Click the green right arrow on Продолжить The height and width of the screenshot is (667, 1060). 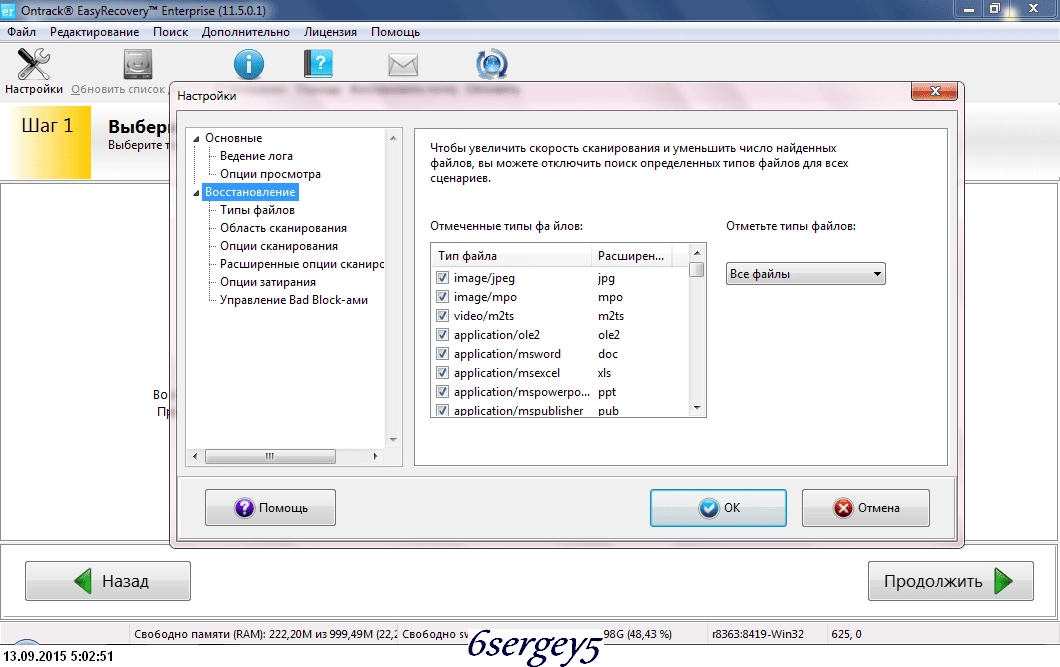pyautogui.click(x=1003, y=581)
